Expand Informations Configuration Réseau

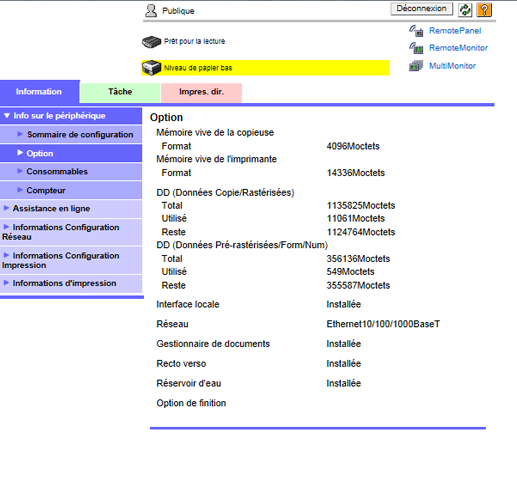71,232
